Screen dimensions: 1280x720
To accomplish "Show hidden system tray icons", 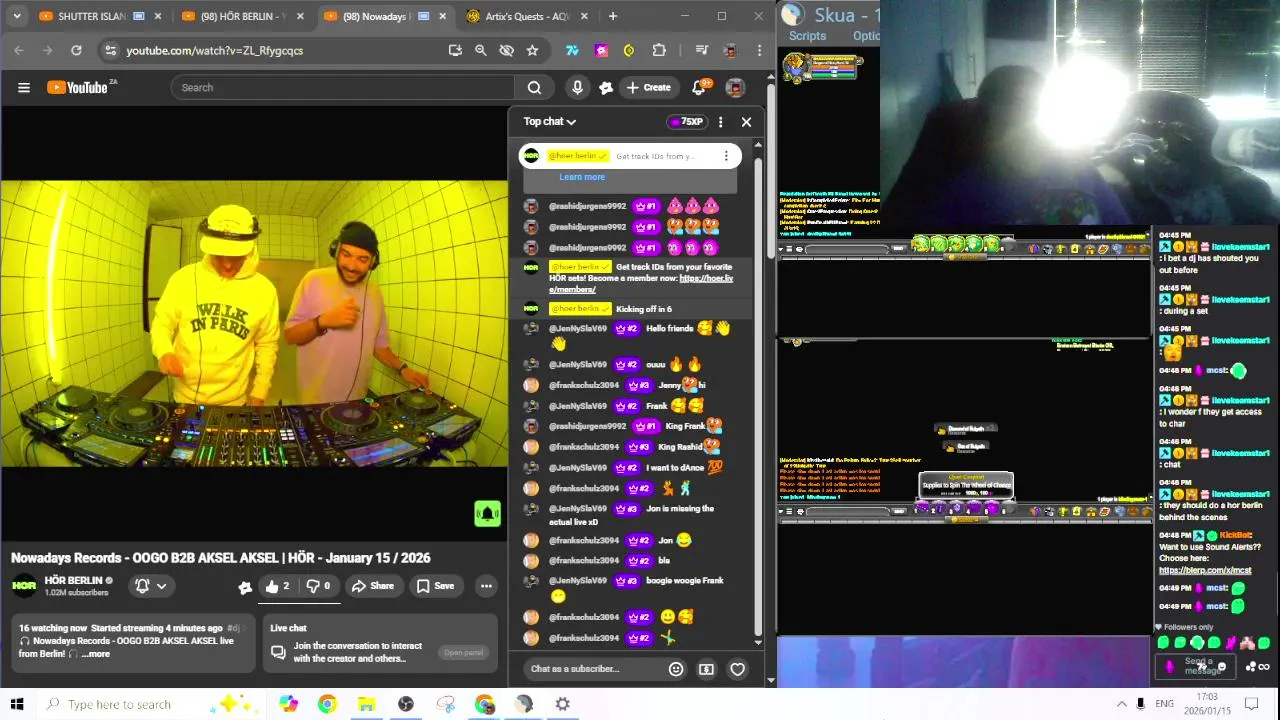I will (1121, 704).
